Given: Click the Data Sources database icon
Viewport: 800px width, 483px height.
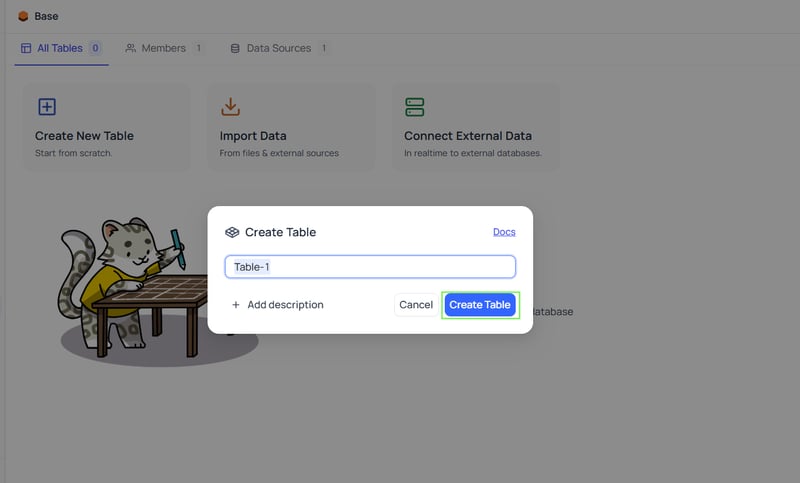Looking at the screenshot, I should pos(235,48).
